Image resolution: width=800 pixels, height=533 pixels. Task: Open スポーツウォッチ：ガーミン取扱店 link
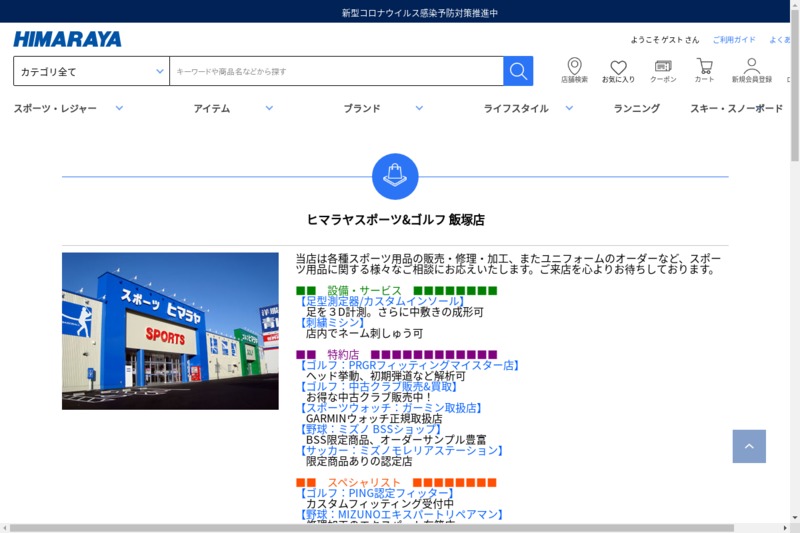[x=390, y=408]
